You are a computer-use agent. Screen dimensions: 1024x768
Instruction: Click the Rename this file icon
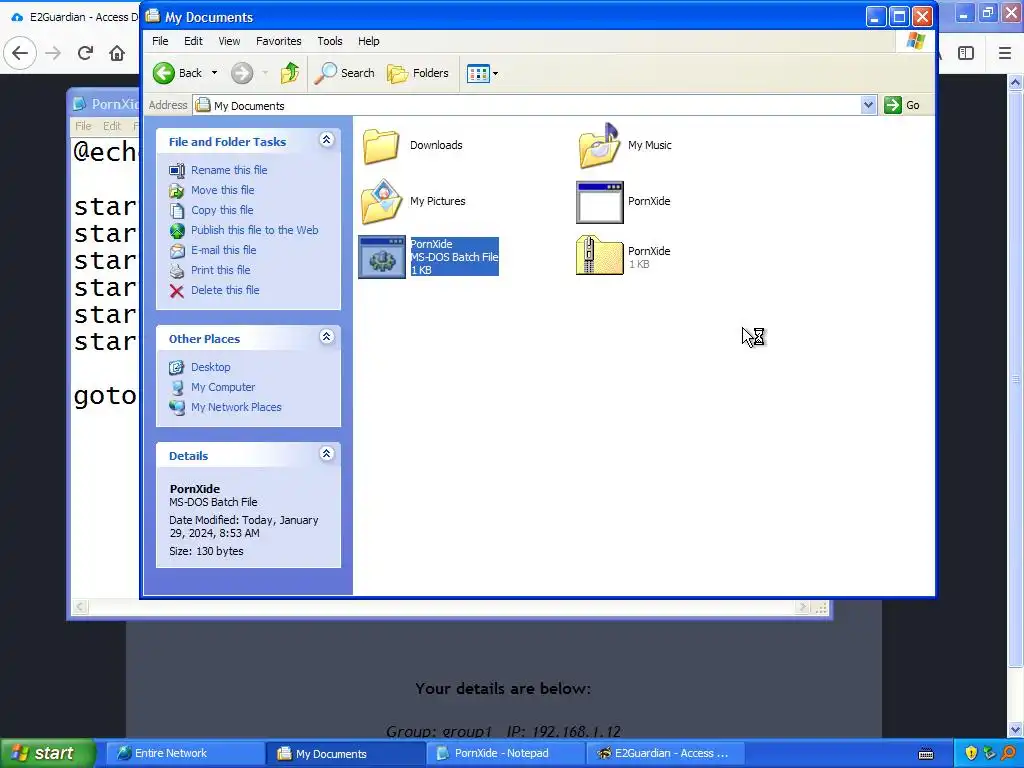tap(177, 170)
